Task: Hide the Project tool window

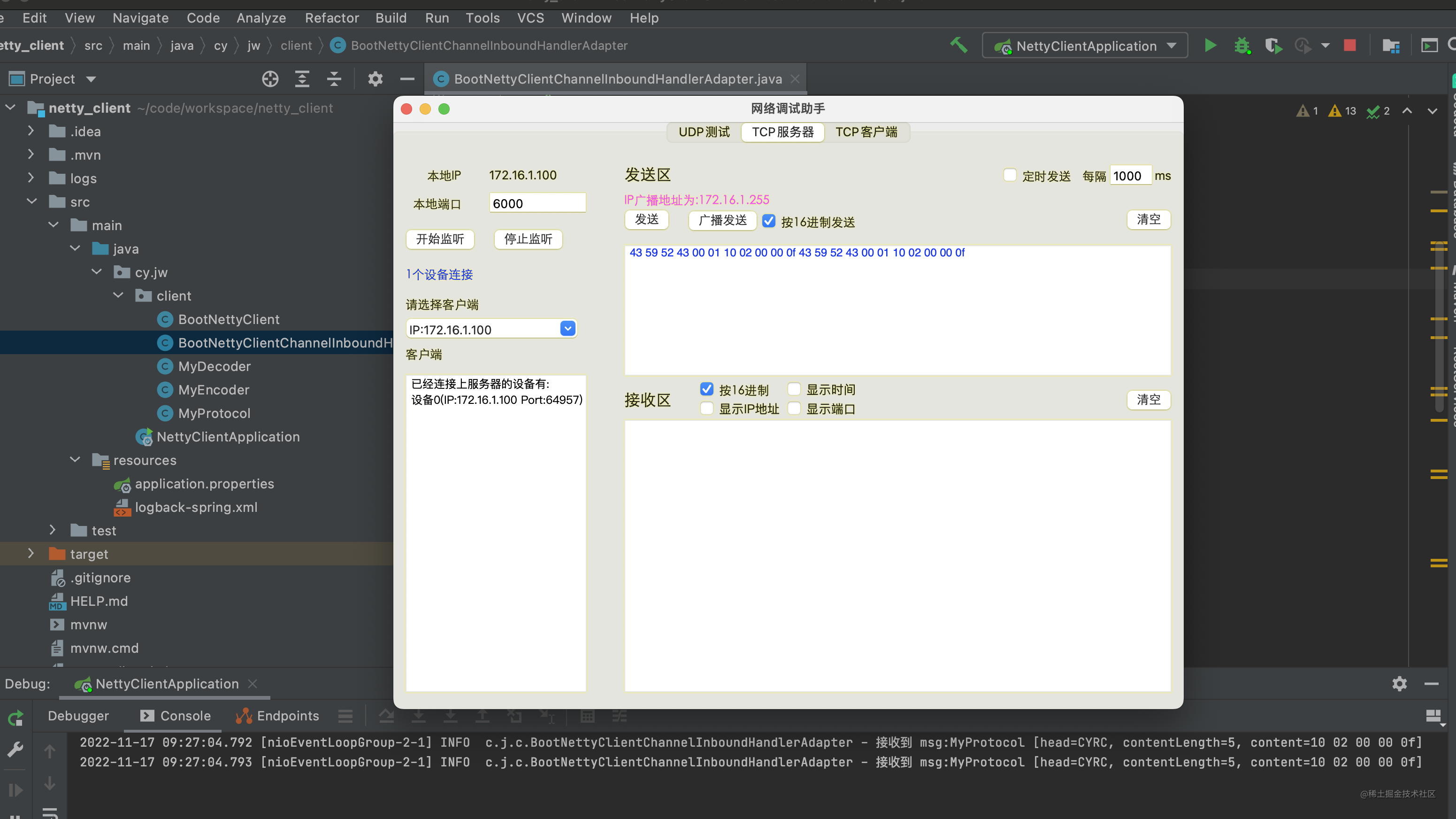Action: coord(407,79)
